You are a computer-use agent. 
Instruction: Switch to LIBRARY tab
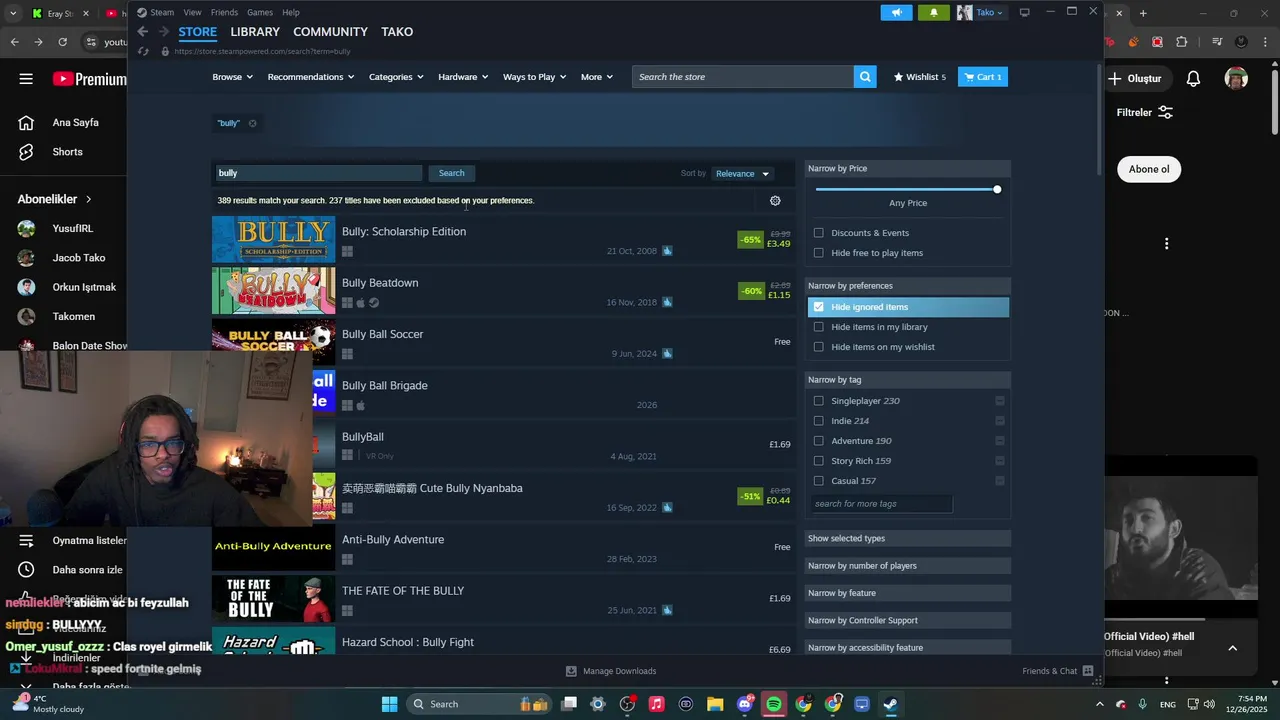coord(255,32)
